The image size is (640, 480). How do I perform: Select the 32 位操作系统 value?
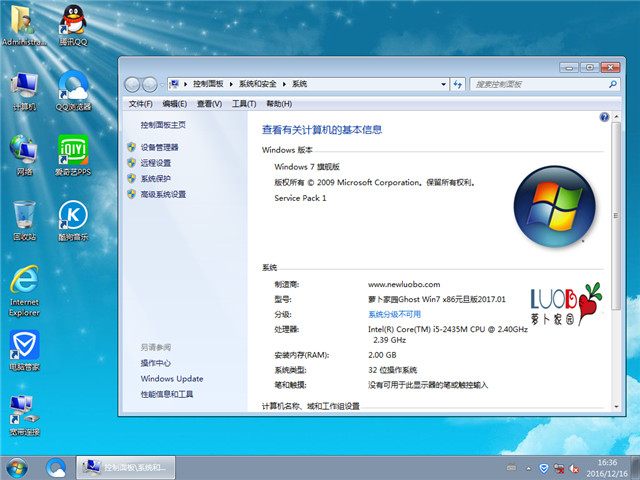pyautogui.click(x=392, y=370)
